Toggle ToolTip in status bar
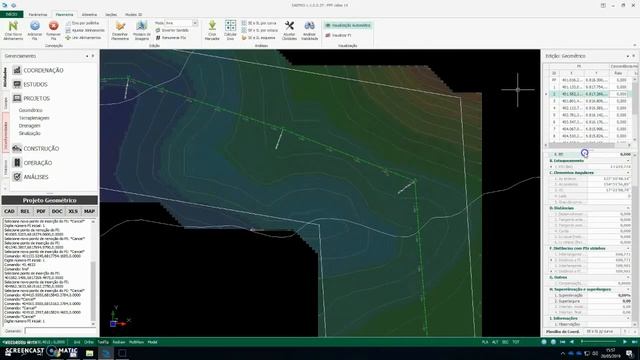Screen dimensions: 640x360 tap(103, 342)
